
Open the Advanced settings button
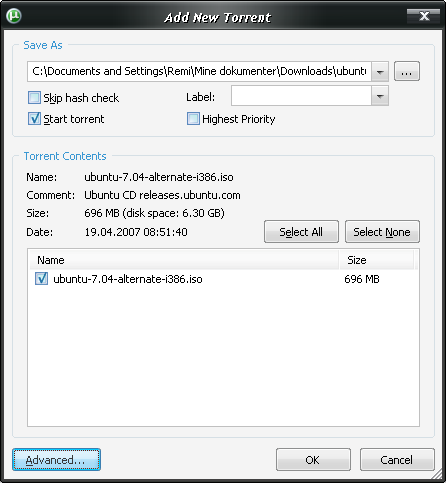(56, 460)
